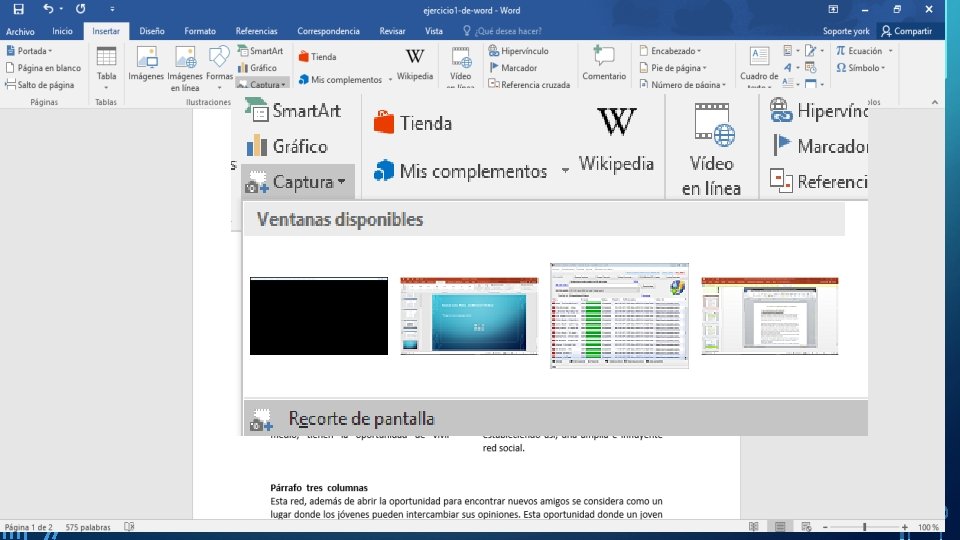
Task: Open zoom dialog via 100 % label
Action: coord(928,527)
